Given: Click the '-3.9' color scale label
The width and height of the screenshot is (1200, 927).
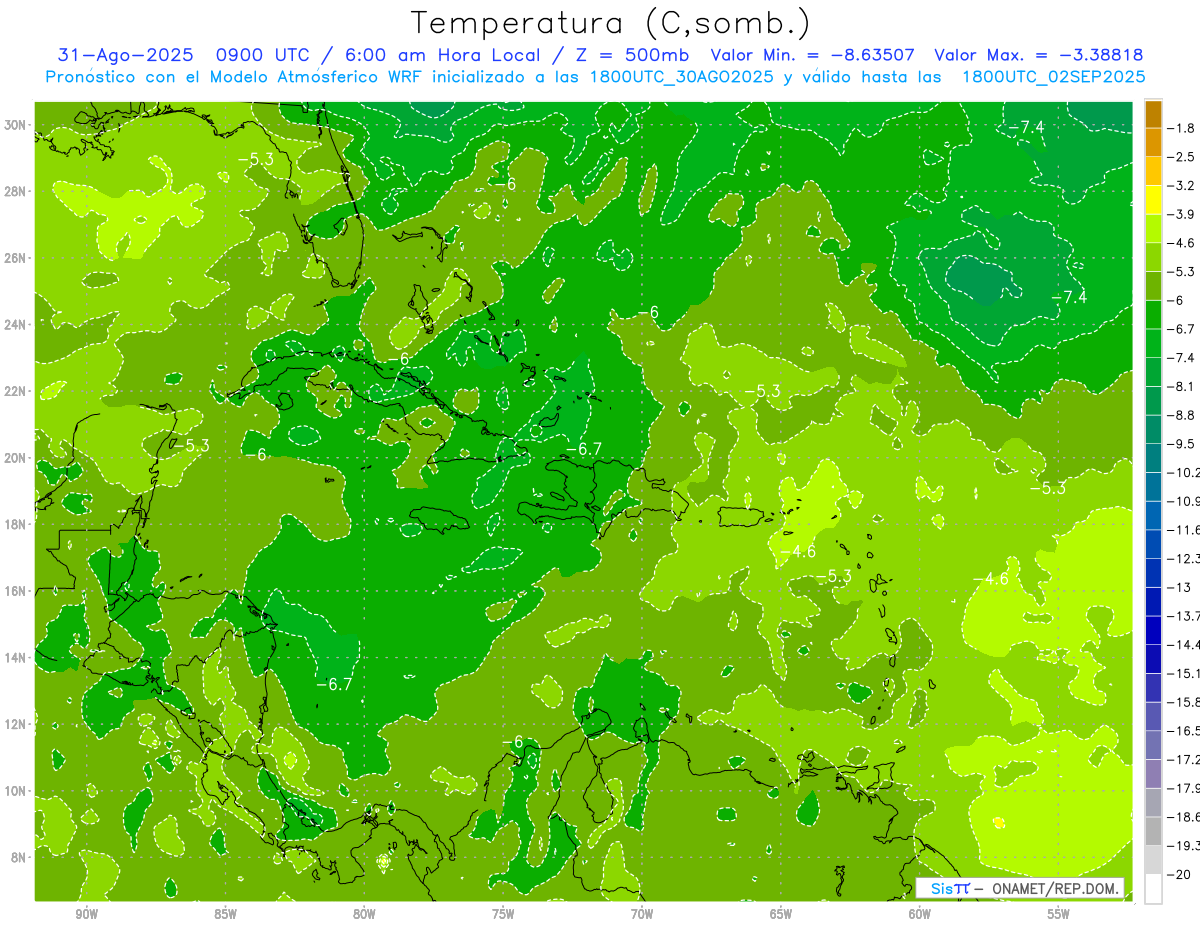Looking at the screenshot, I should 1182,214.
